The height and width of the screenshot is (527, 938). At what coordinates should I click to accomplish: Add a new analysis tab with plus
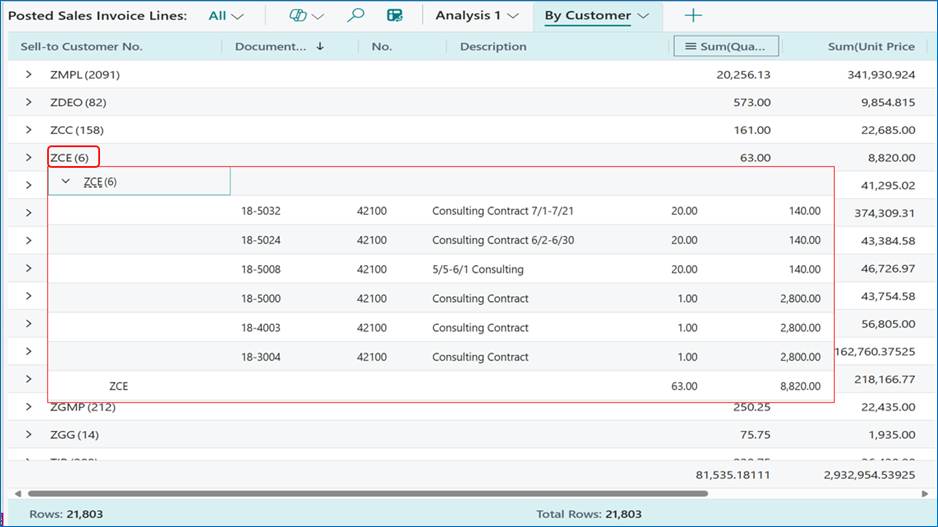693,16
